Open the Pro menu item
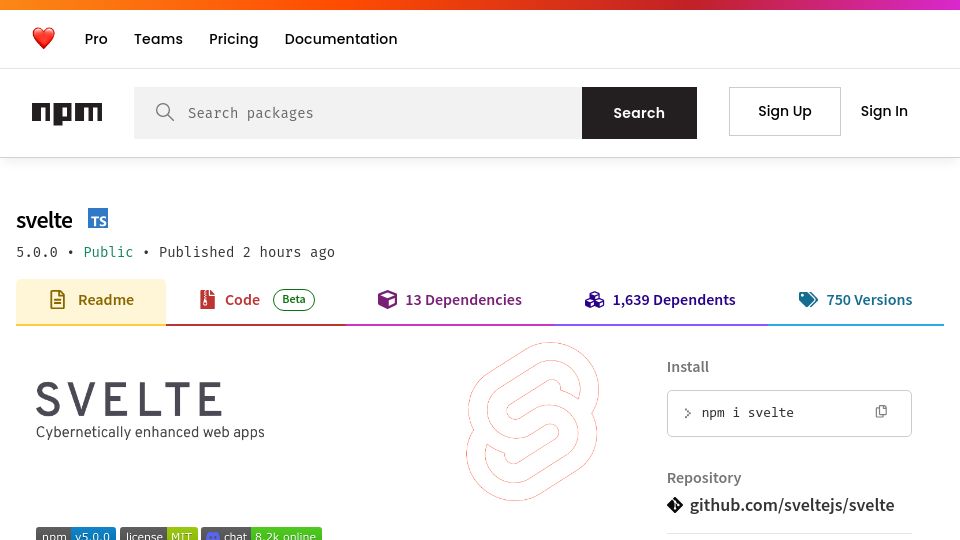This screenshot has width=960, height=540. tap(96, 39)
